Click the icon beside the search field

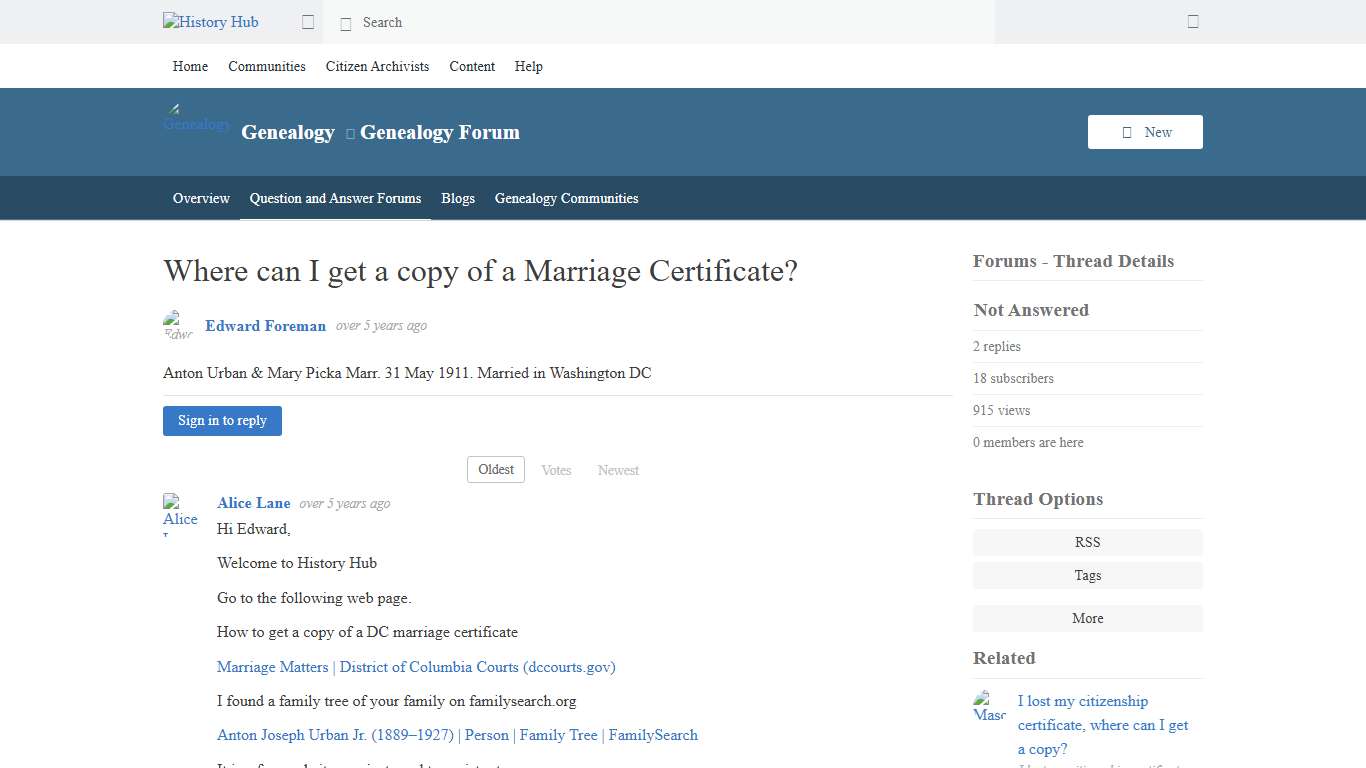[308, 21]
